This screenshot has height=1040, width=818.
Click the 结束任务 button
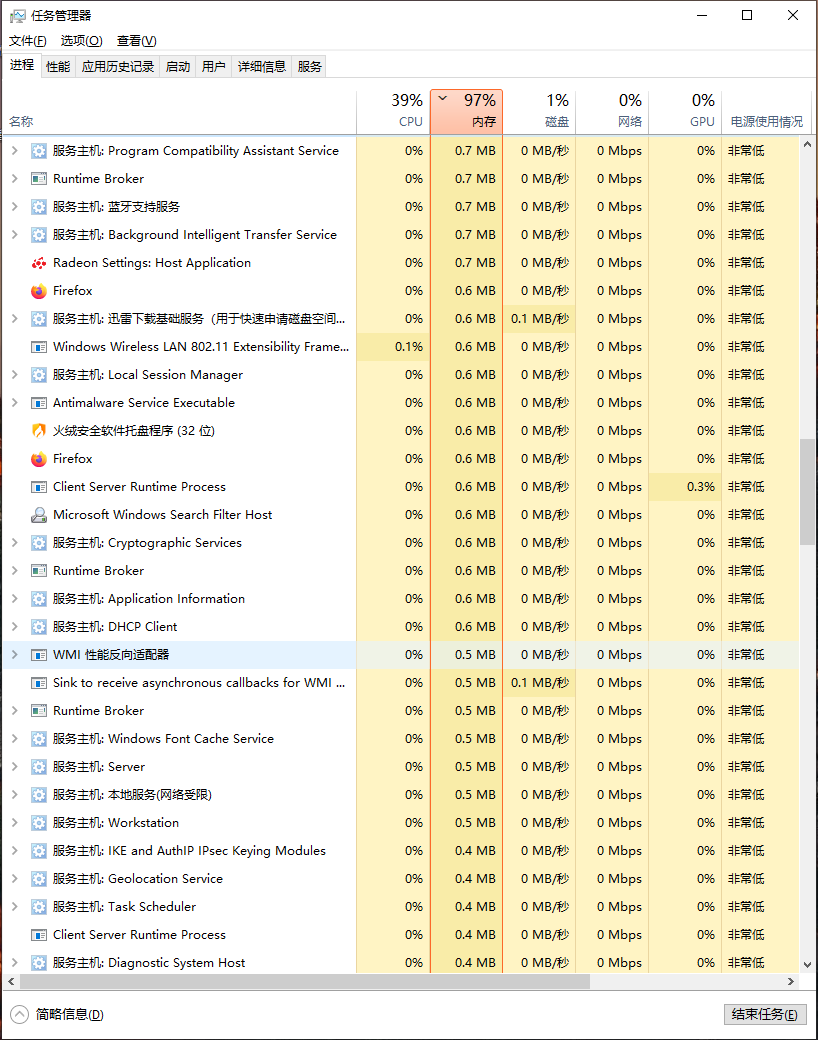pos(764,1014)
